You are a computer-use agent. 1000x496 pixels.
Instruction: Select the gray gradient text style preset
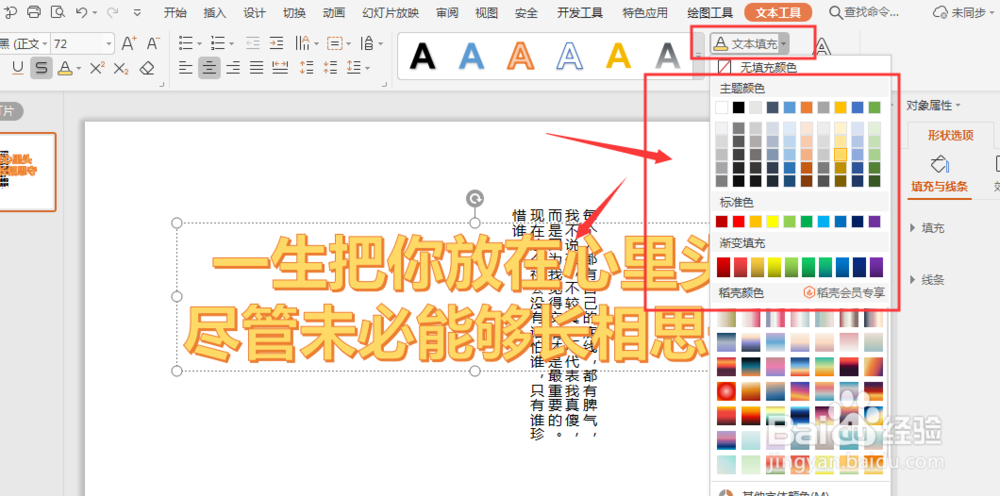(668, 56)
